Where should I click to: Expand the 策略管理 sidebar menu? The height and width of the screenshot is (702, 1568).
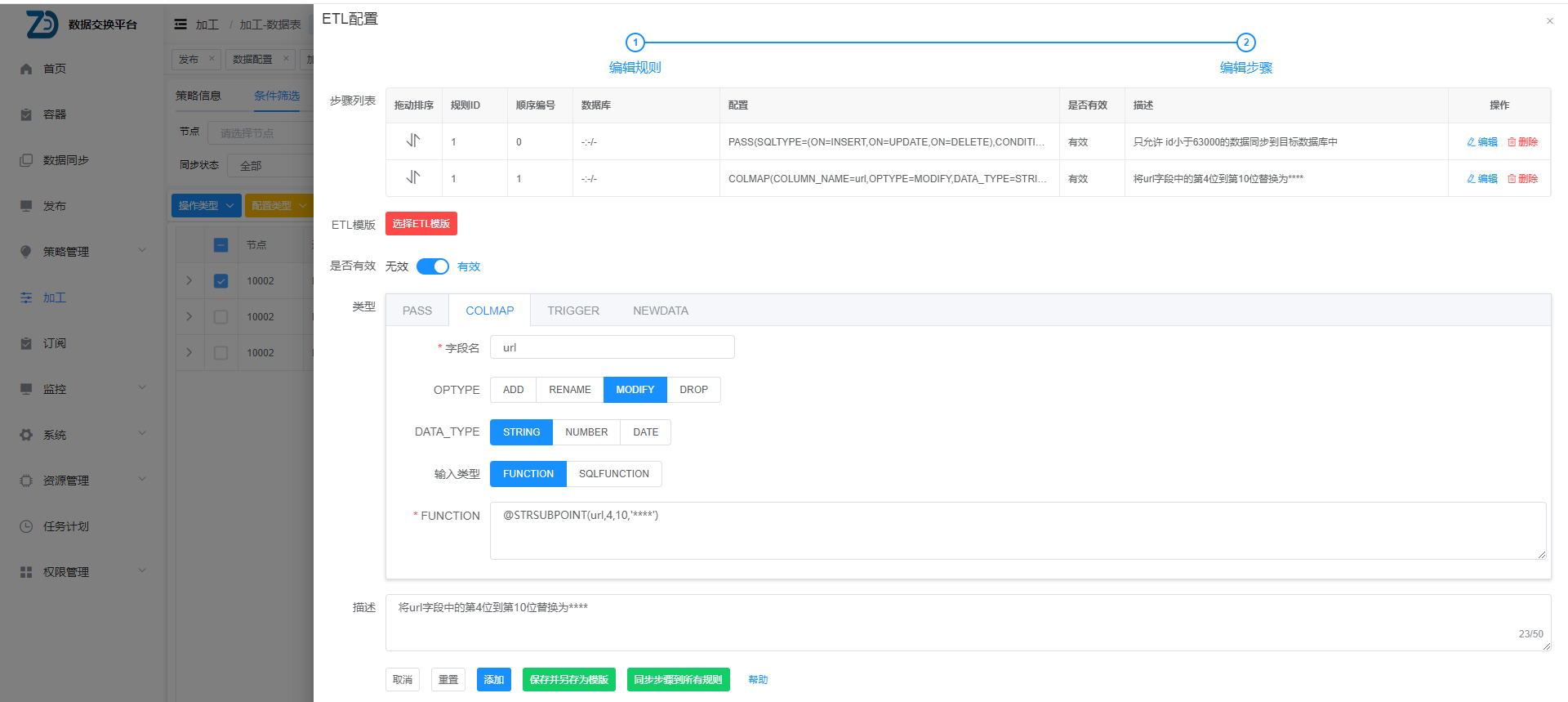pyautogui.click(x=82, y=252)
